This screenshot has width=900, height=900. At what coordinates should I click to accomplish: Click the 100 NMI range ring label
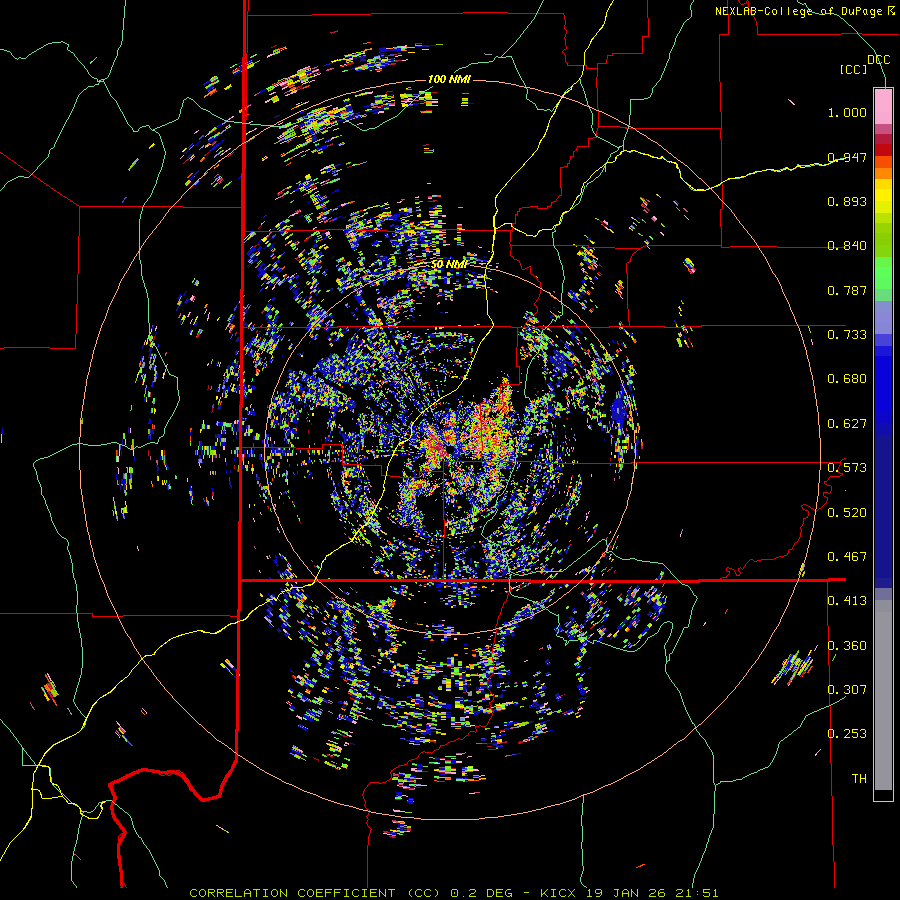(x=449, y=79)
